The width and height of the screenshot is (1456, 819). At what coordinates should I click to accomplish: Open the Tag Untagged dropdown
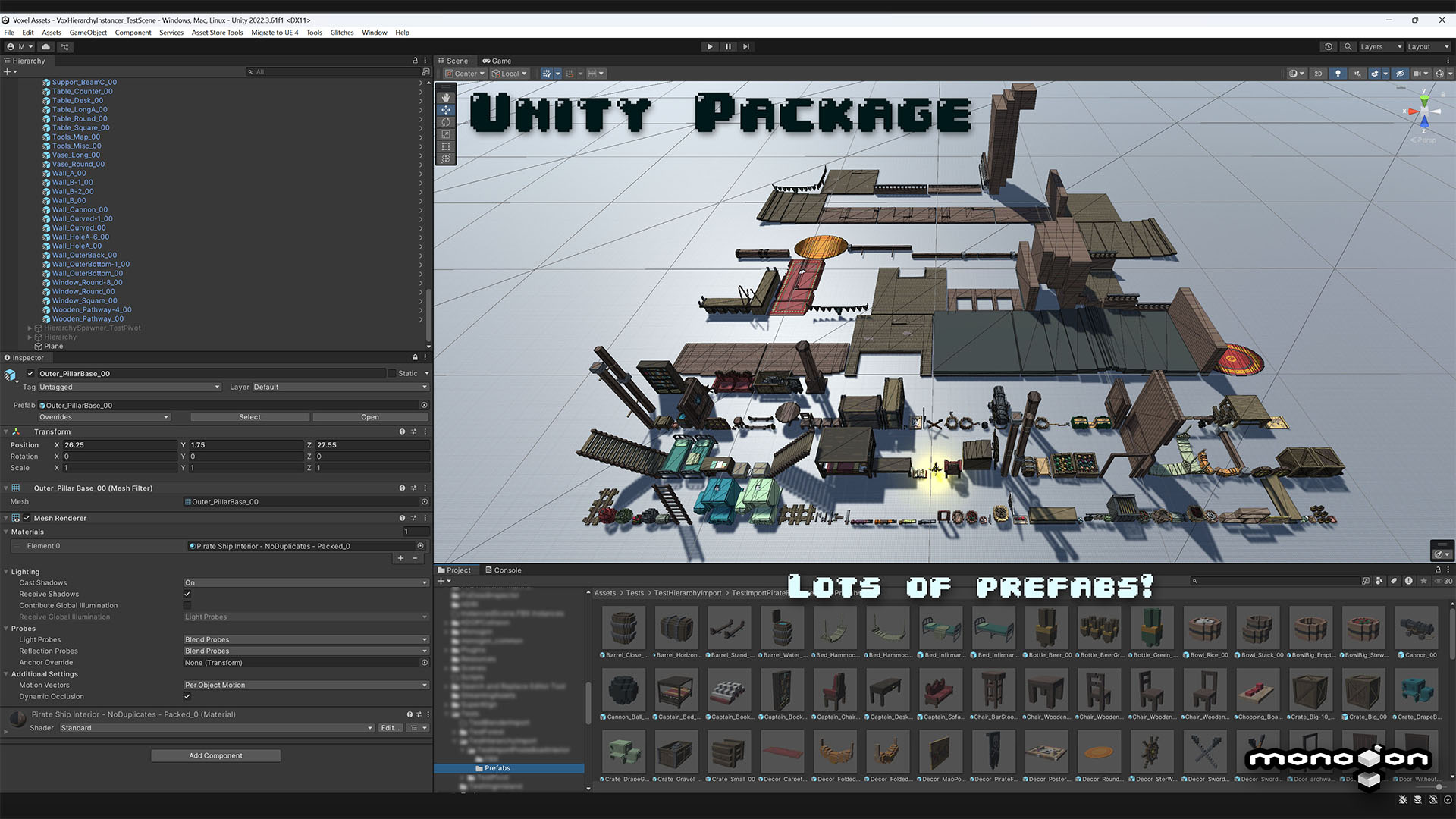129,387
